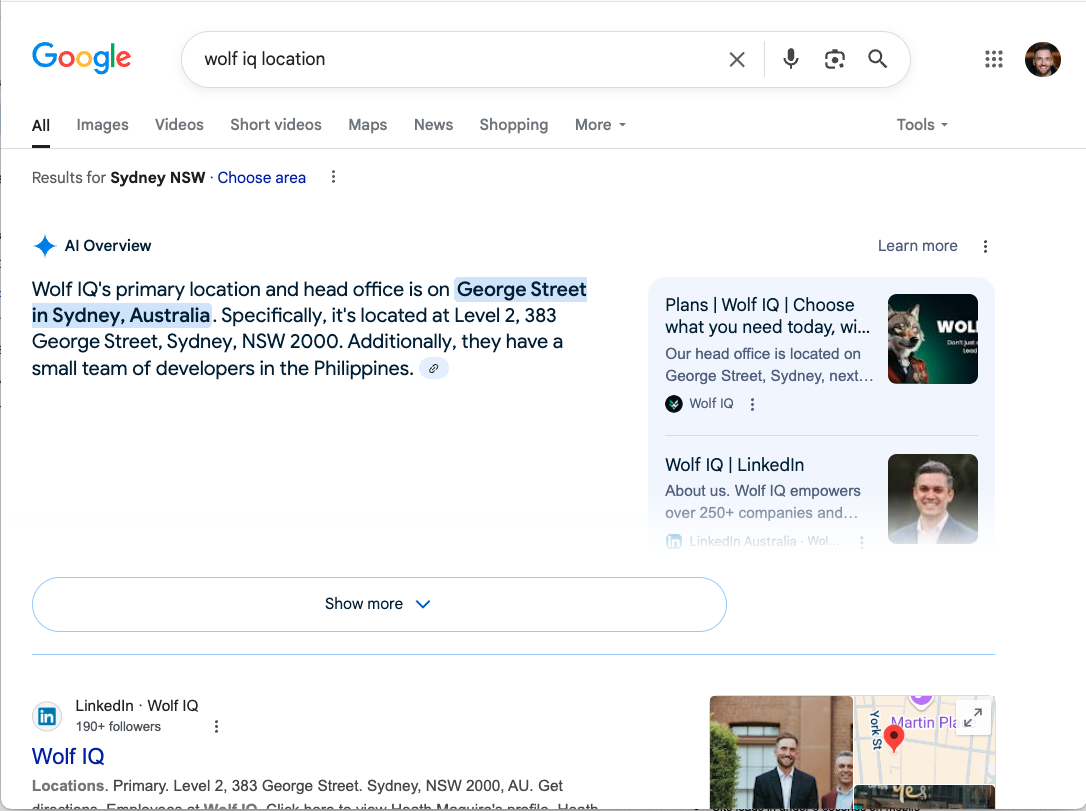Open the Short videos tab
Viewport: 1086px width, 811px height.
click(x=276, y=125)
